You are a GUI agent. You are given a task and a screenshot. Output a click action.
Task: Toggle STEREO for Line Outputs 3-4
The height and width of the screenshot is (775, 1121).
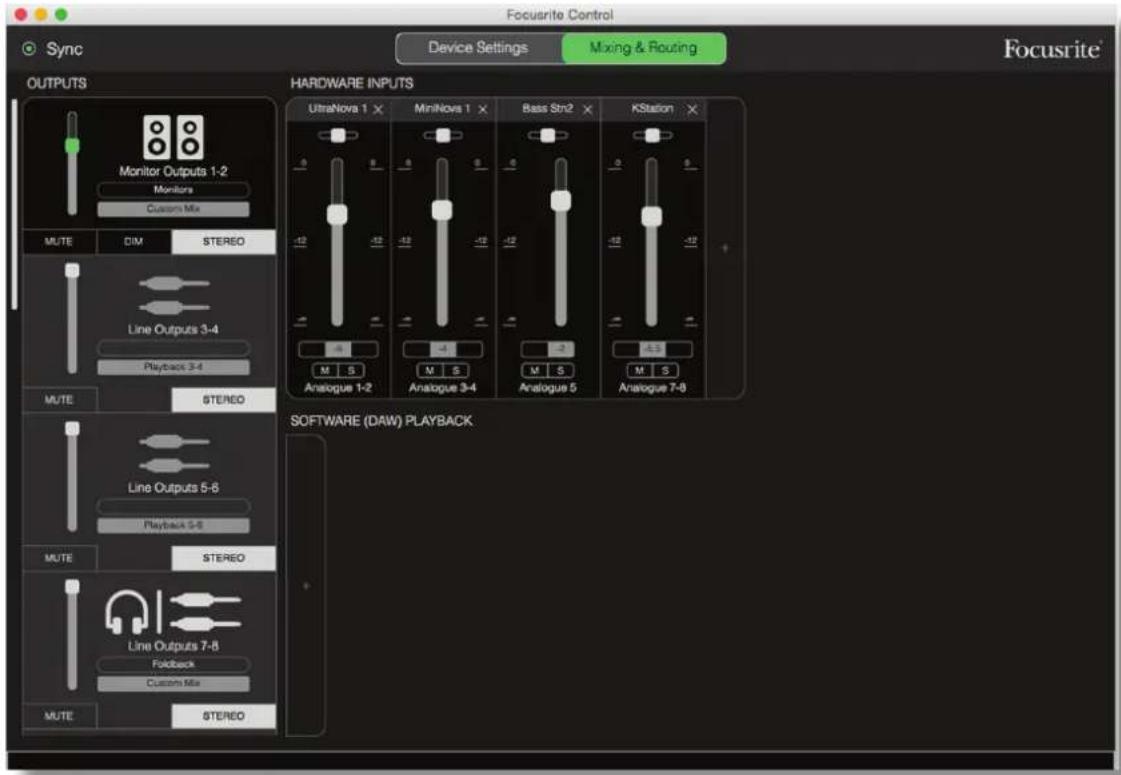(x=224, y=400)
